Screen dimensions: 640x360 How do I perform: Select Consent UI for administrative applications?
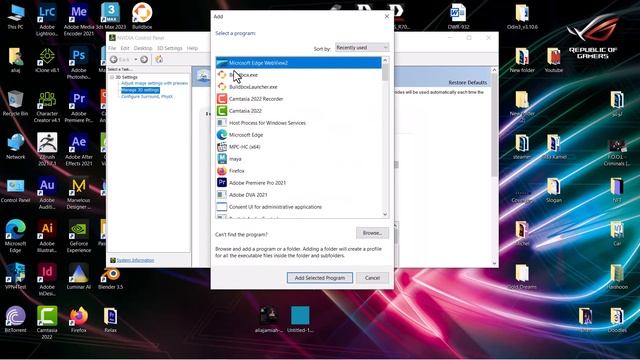click(x=298, y=207)
